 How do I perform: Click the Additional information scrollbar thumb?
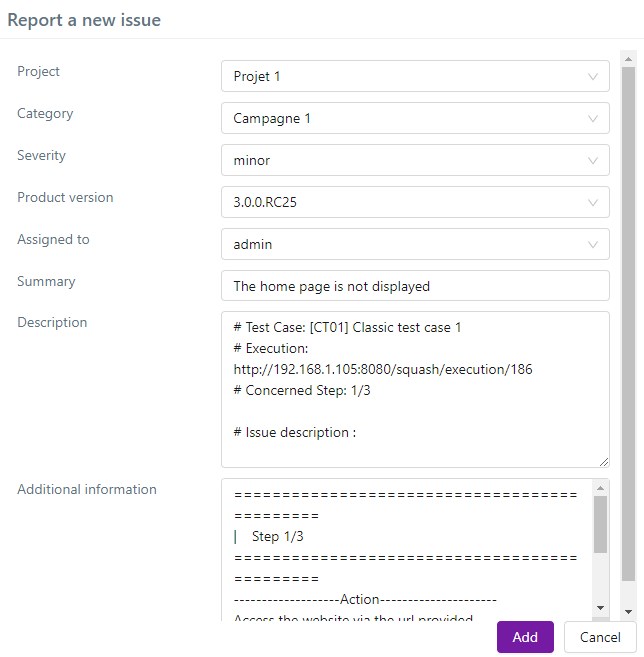tap(600, 524)
